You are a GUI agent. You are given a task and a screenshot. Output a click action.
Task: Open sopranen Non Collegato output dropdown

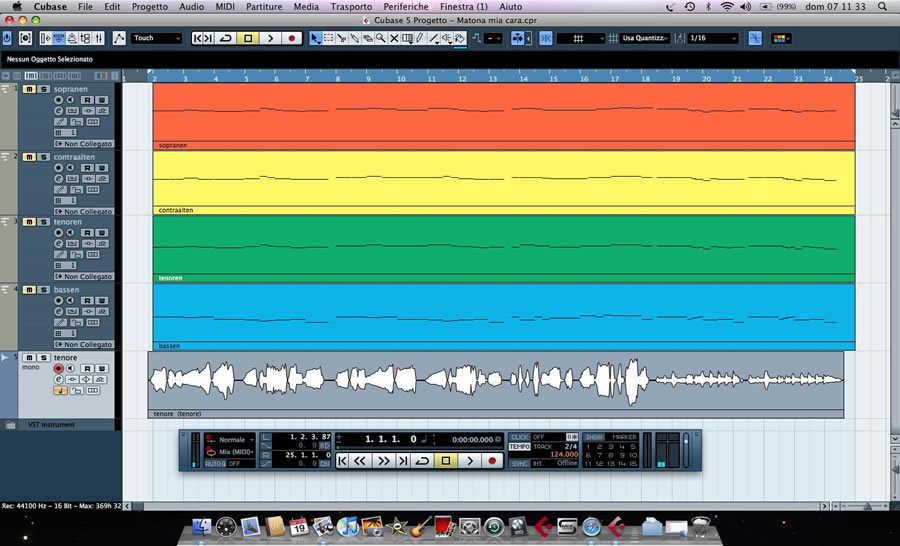coord(84,144)
